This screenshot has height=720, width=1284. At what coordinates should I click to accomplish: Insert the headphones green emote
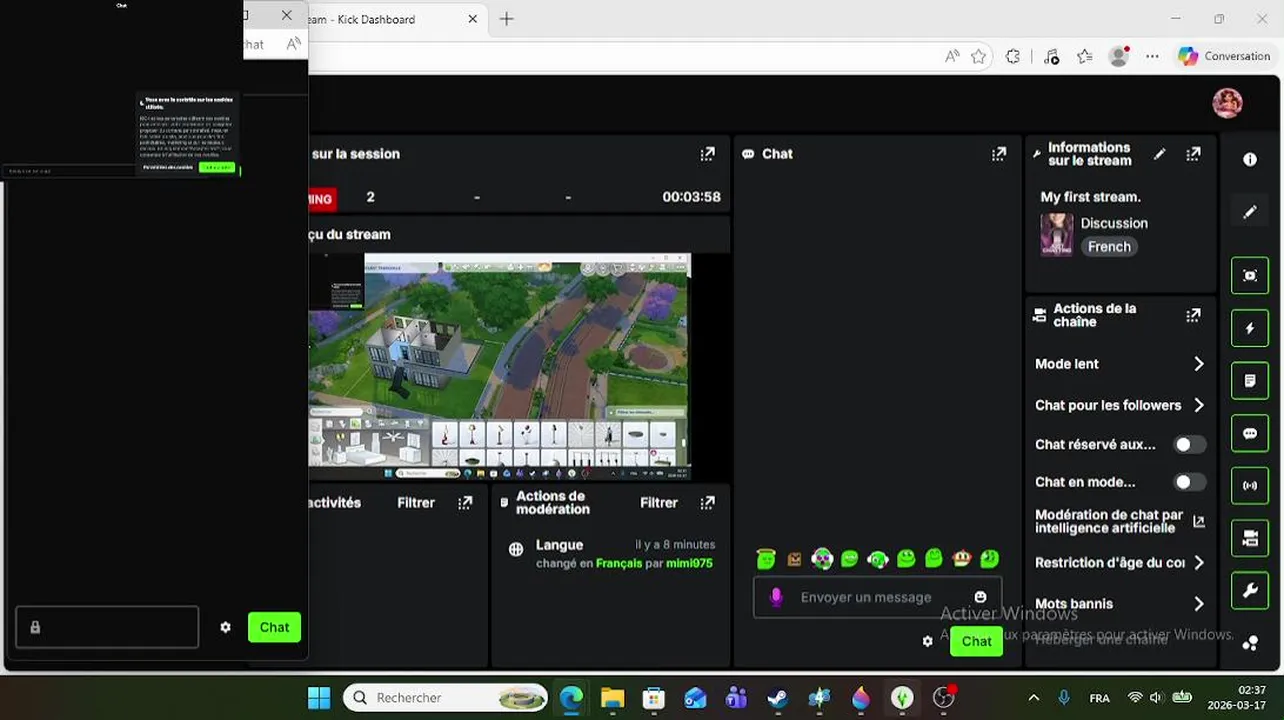(x=878, y=559)
